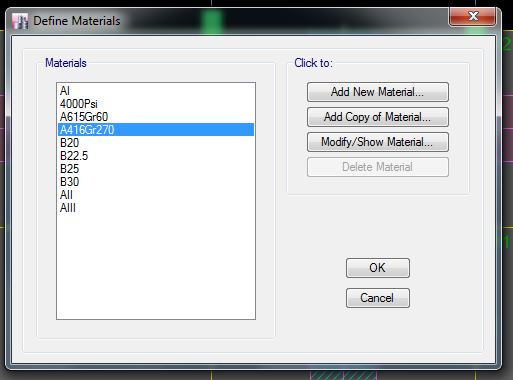Click Add New Material button
The height and width of the screenshot is (380, 513).
378,92
